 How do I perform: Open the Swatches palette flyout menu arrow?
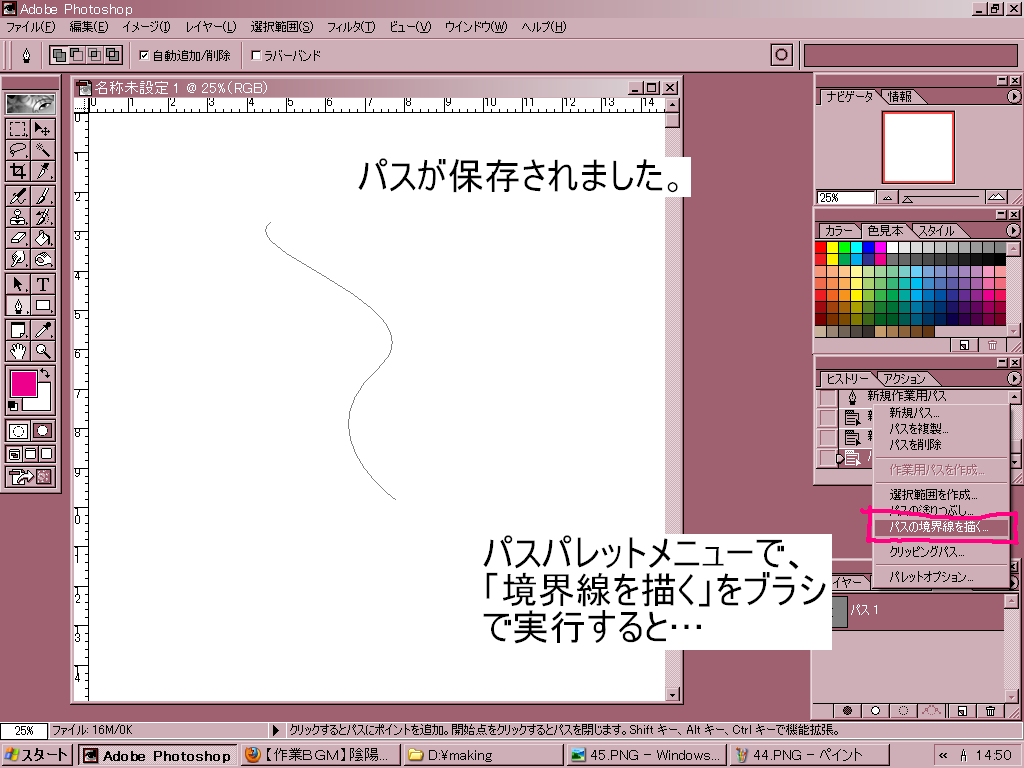click(x=1013, y=231)
